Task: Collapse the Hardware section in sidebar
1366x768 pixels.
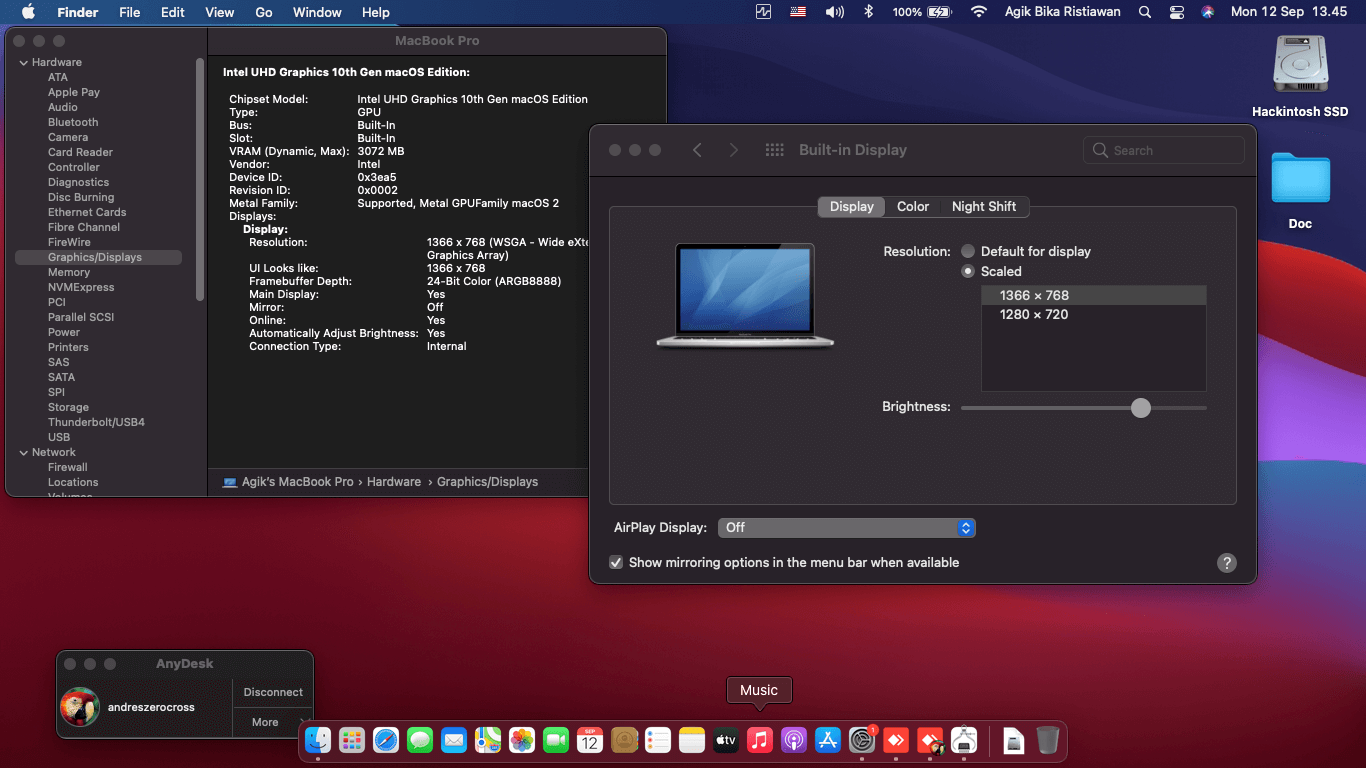Action: coord(23,62)
